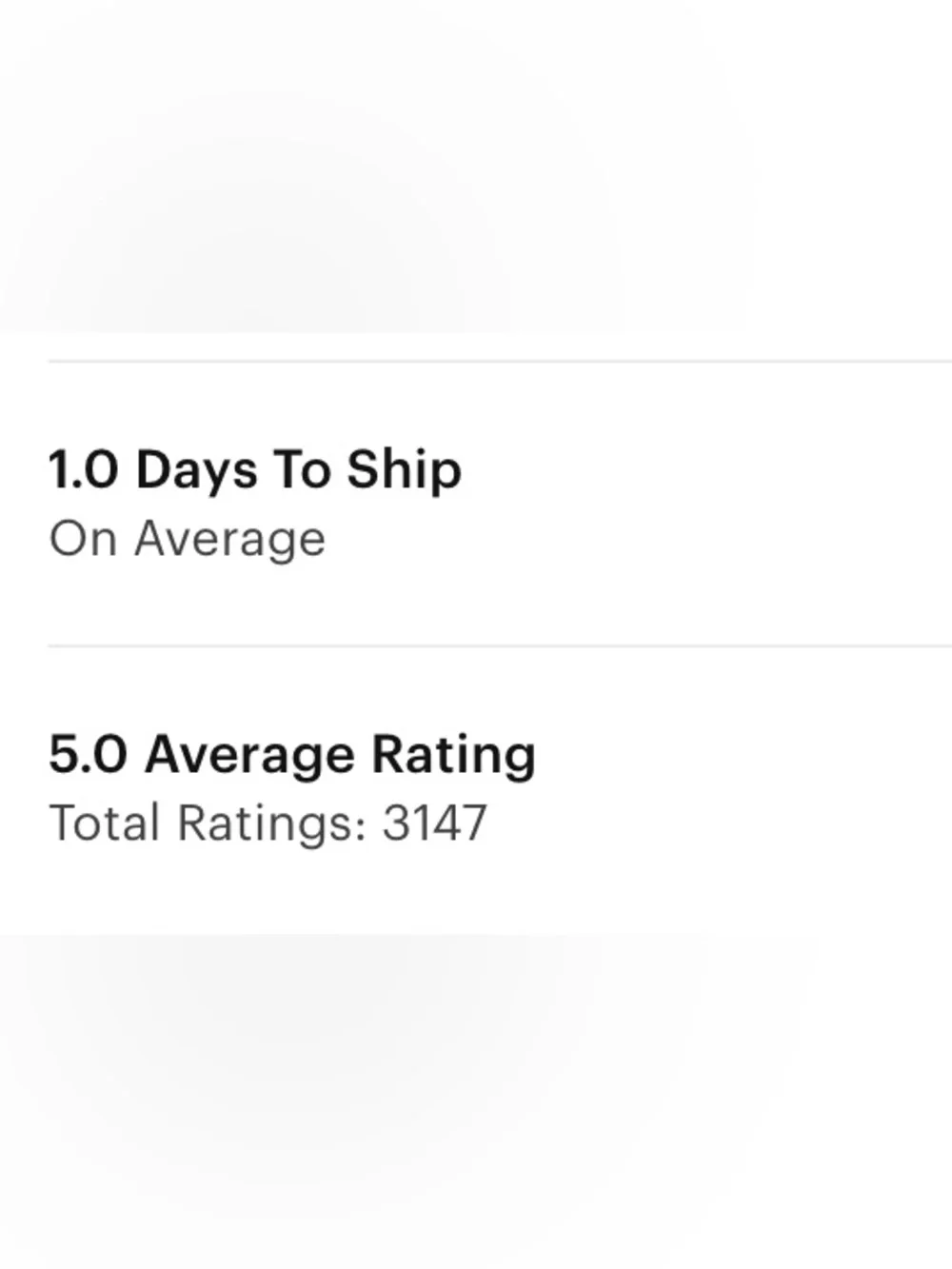Click the 3147 ratings count number
The height and width of the screenshot is (1269, 952).
(435, 823)
